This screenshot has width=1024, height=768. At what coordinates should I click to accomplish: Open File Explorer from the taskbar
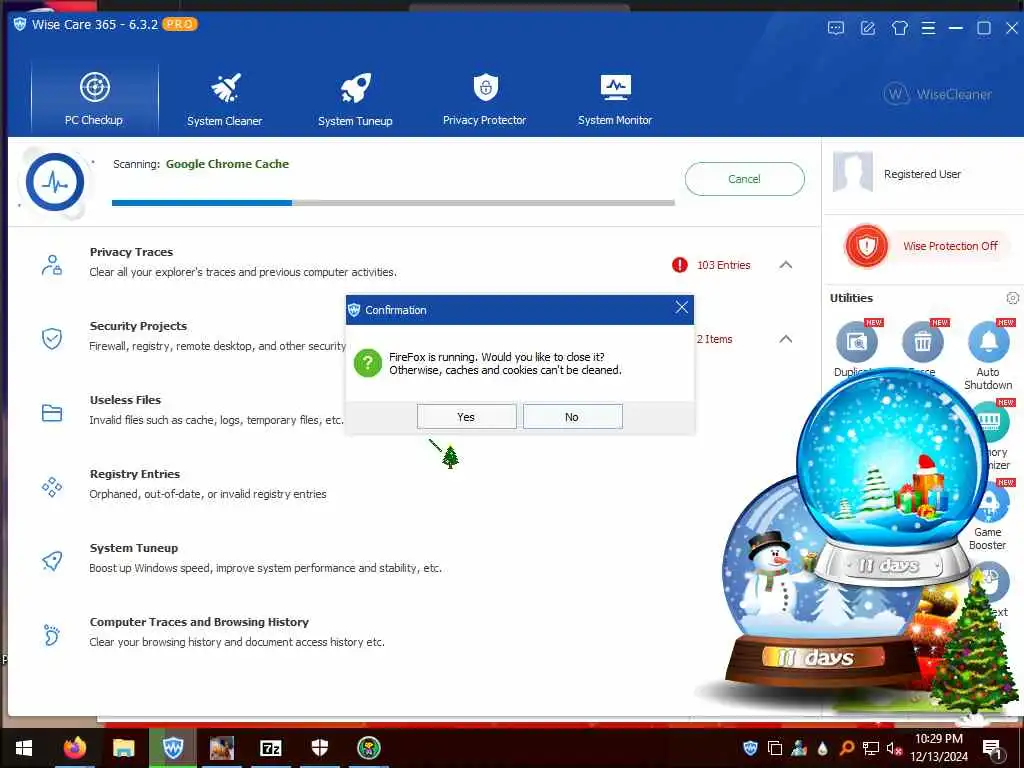pyautogui.click(x=123, y=748)
